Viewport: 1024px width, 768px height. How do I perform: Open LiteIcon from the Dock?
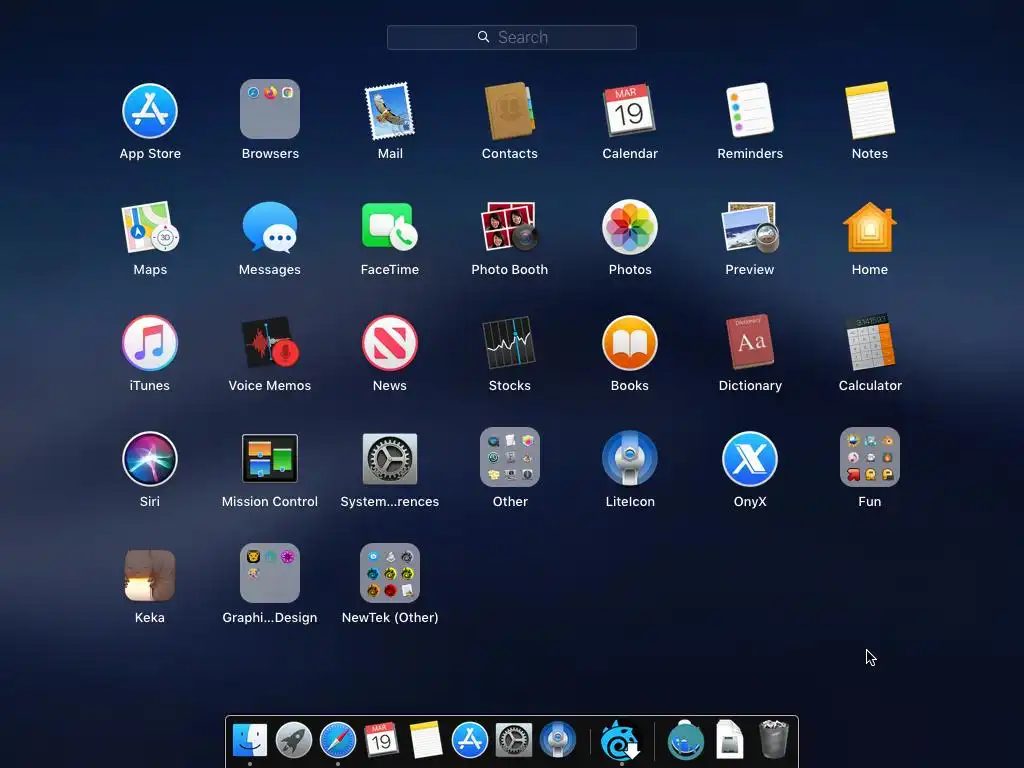(557, 741)
